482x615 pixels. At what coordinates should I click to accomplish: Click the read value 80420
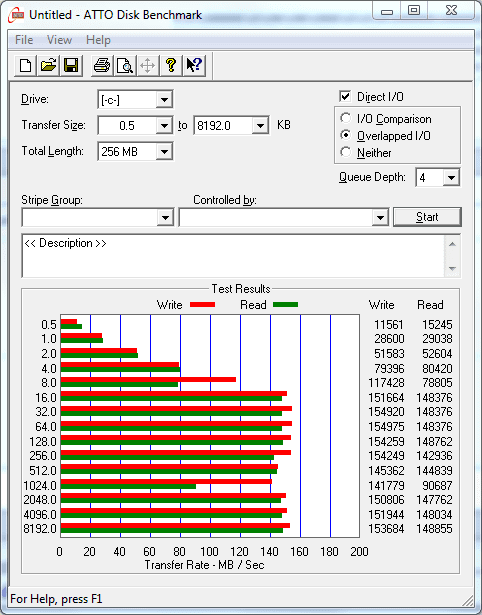click(x=437, y=369)
